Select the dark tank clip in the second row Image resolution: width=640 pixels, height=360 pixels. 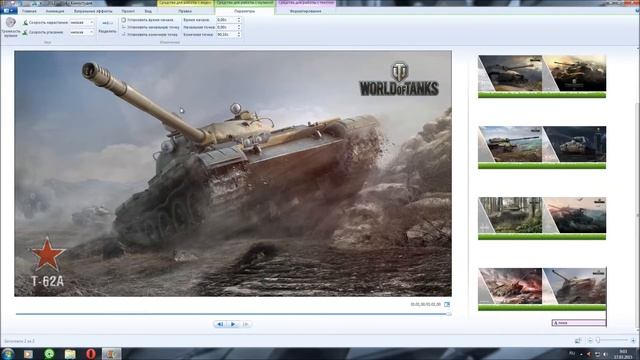[574, 144]
